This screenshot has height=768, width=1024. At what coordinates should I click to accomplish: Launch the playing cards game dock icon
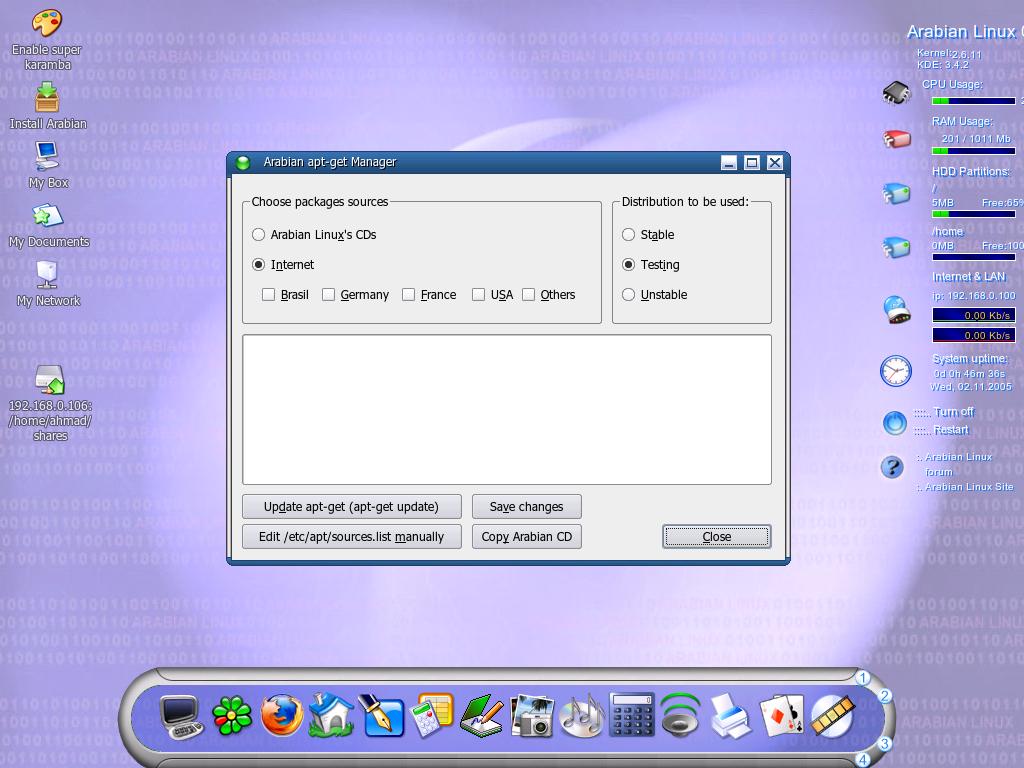[782, 716]
